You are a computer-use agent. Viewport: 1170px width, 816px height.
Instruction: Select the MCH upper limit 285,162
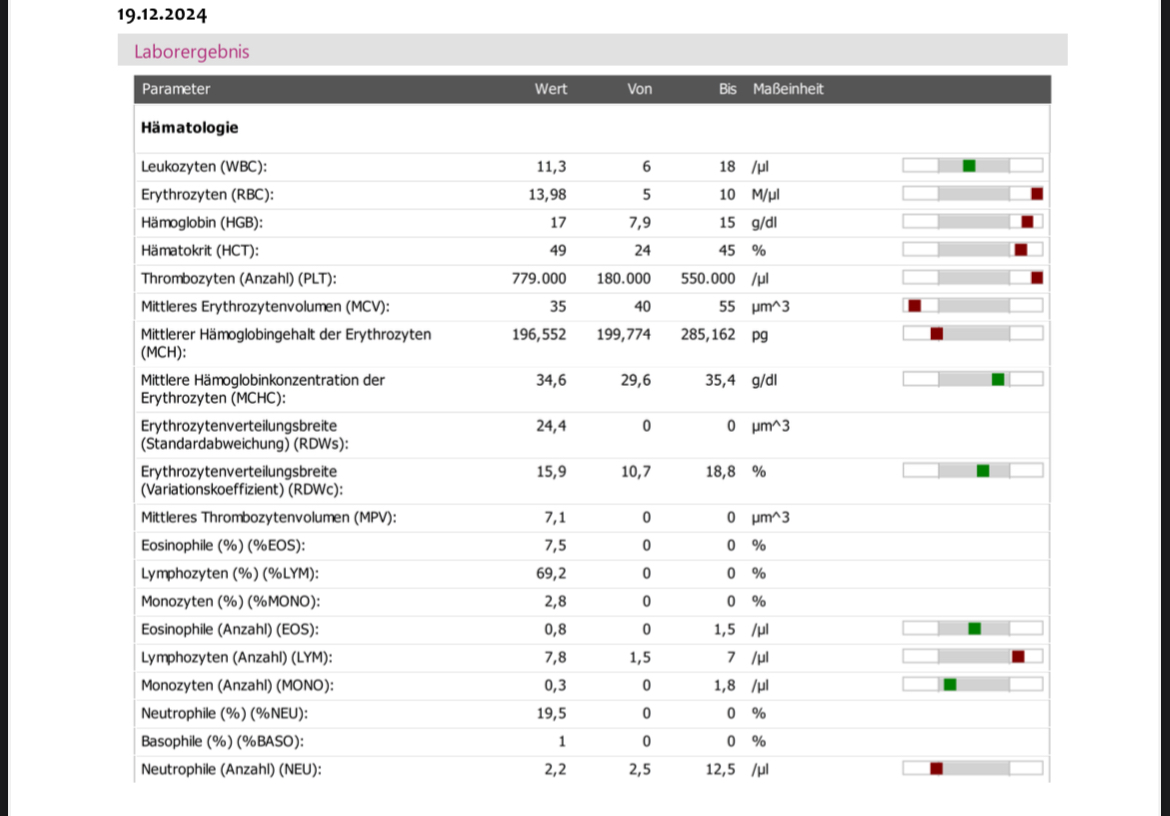pos(708,335)
